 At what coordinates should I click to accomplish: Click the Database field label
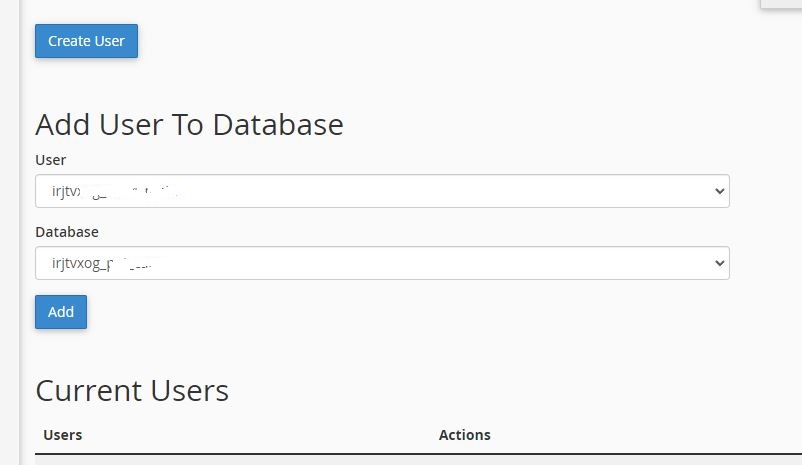pos(67,232)
